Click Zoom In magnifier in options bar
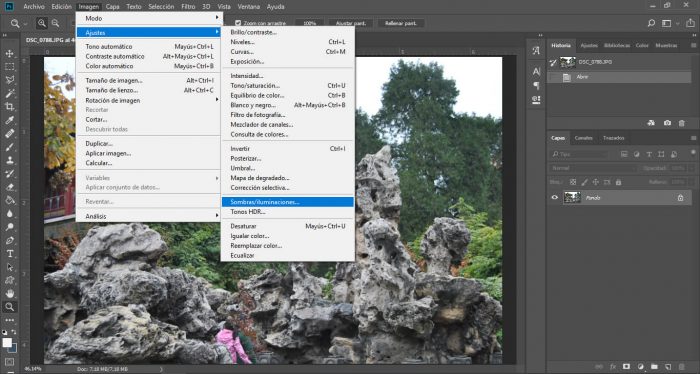This screenshot has width=700, height=374. point(42,23)
